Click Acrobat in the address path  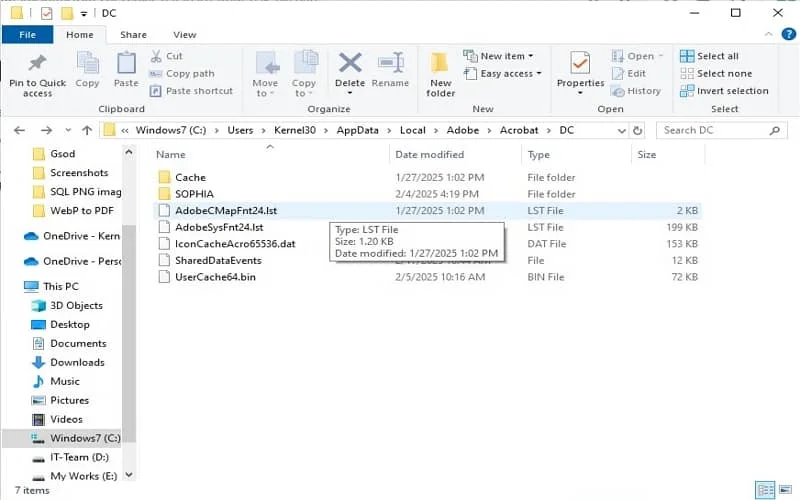pyautogui.click(x=519, y=130)
